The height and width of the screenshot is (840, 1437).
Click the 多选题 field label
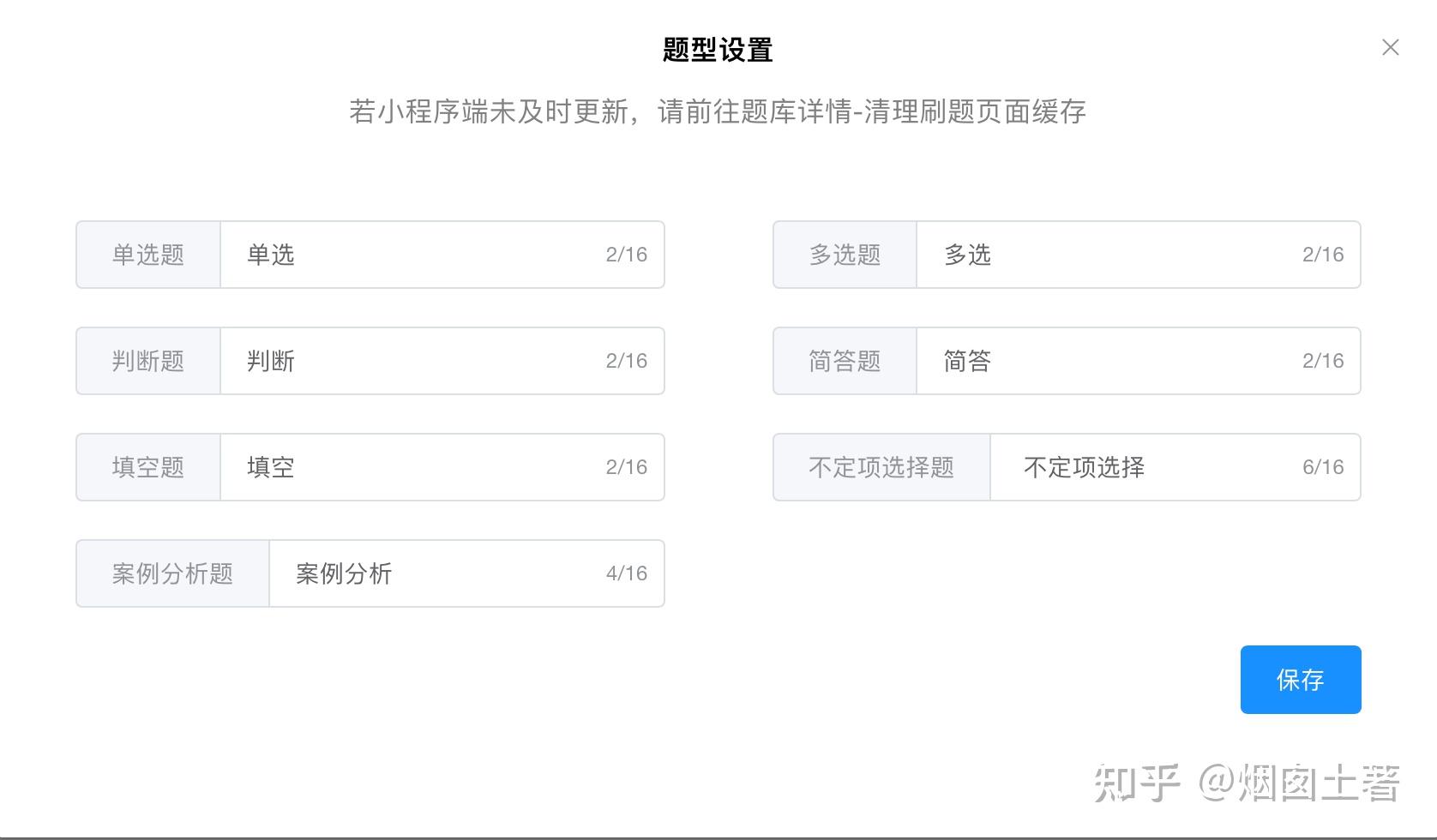[845, 255]
